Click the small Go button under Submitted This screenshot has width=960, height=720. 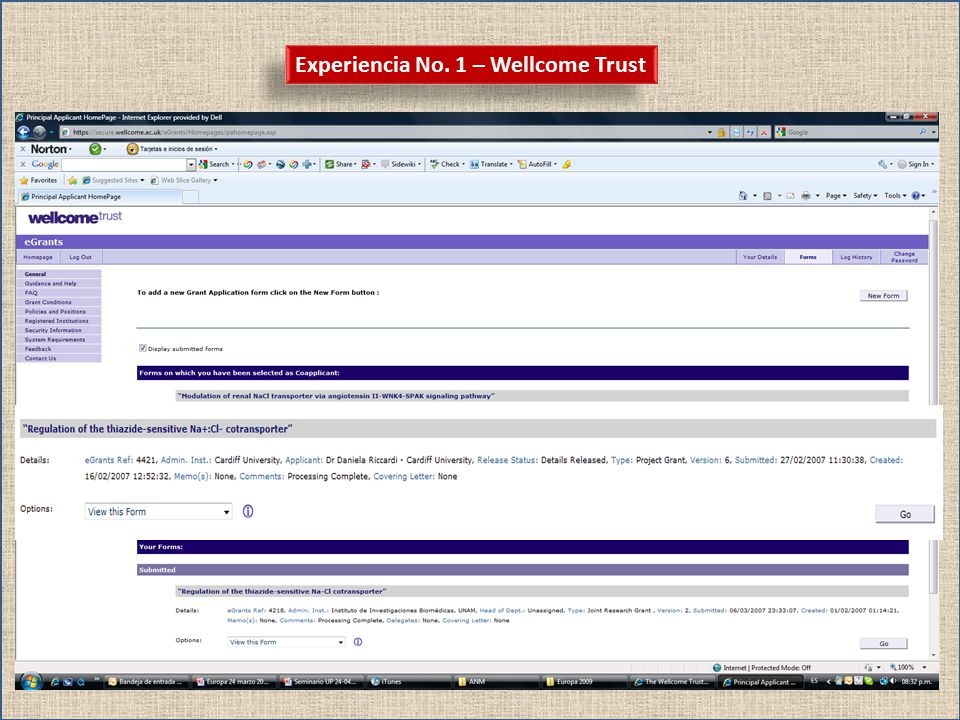(x=883, y=643)
